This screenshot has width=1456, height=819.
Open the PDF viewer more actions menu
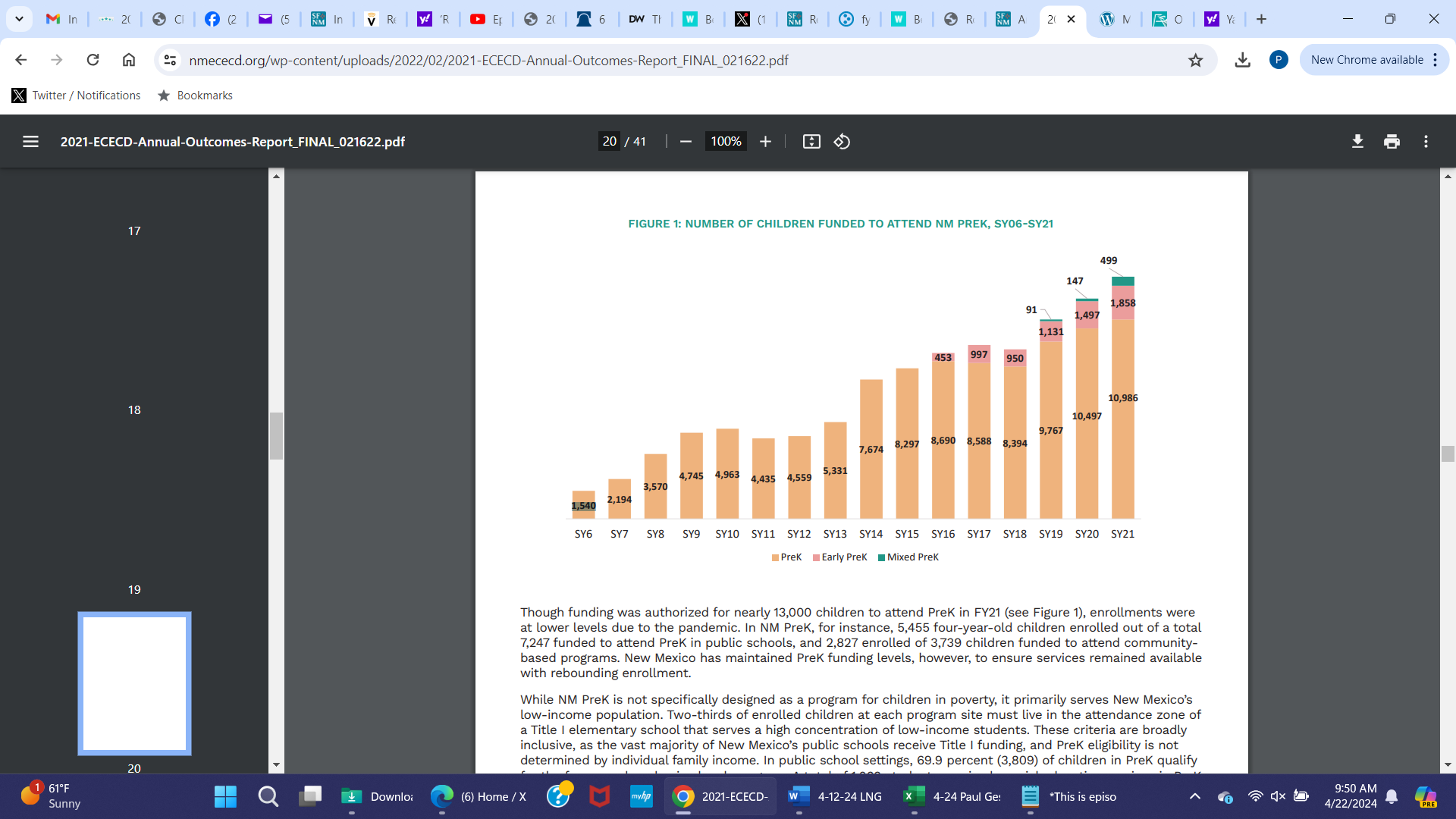click(1426, 142)
